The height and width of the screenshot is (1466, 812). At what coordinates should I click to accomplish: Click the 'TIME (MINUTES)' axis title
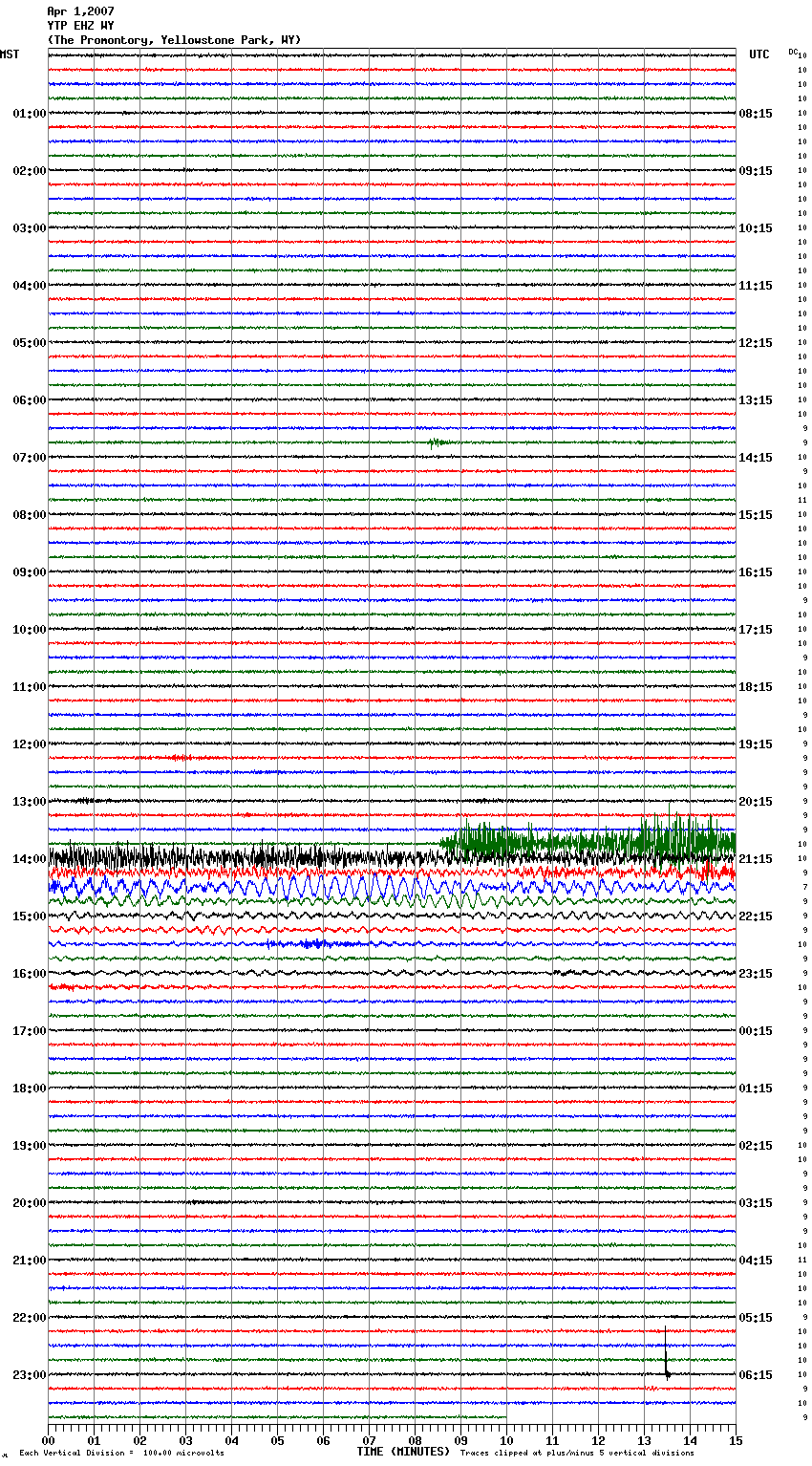click(x=403, y=1452)
